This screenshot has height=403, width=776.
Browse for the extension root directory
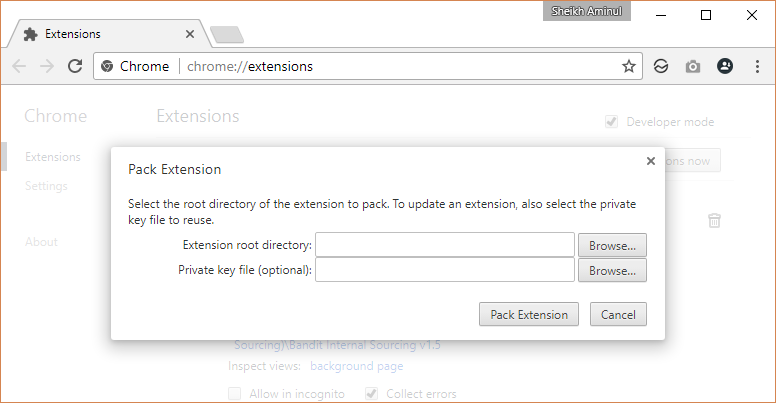pyautogui.click(x=612, y=245)
